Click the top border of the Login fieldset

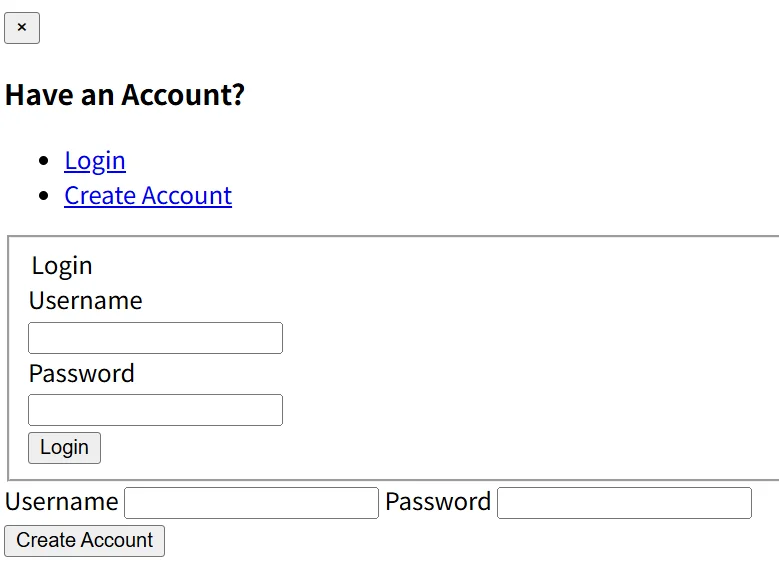click(x=400, y=237)
